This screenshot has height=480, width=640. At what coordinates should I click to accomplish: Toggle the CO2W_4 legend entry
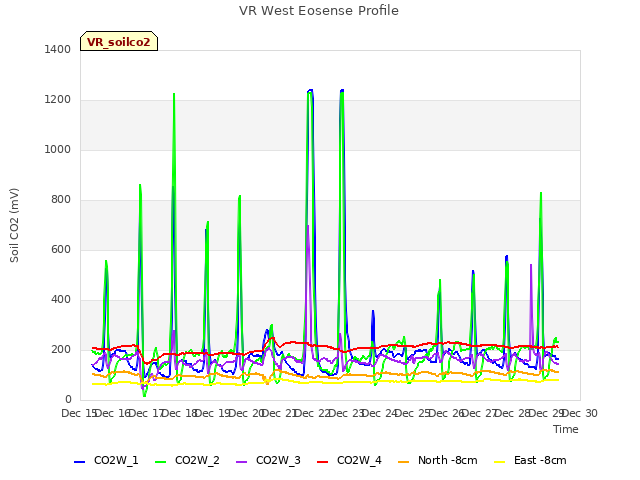[x=349, y=460]
